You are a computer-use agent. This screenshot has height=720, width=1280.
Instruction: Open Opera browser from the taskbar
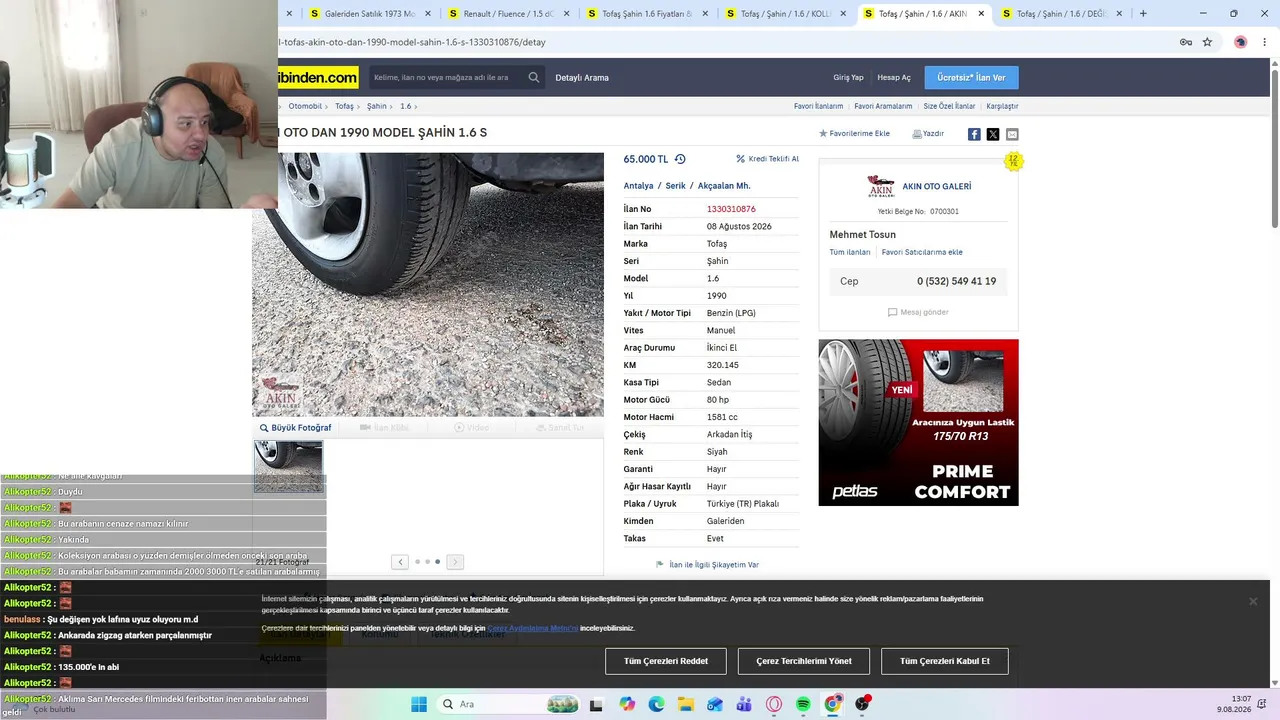pos(774,704)
